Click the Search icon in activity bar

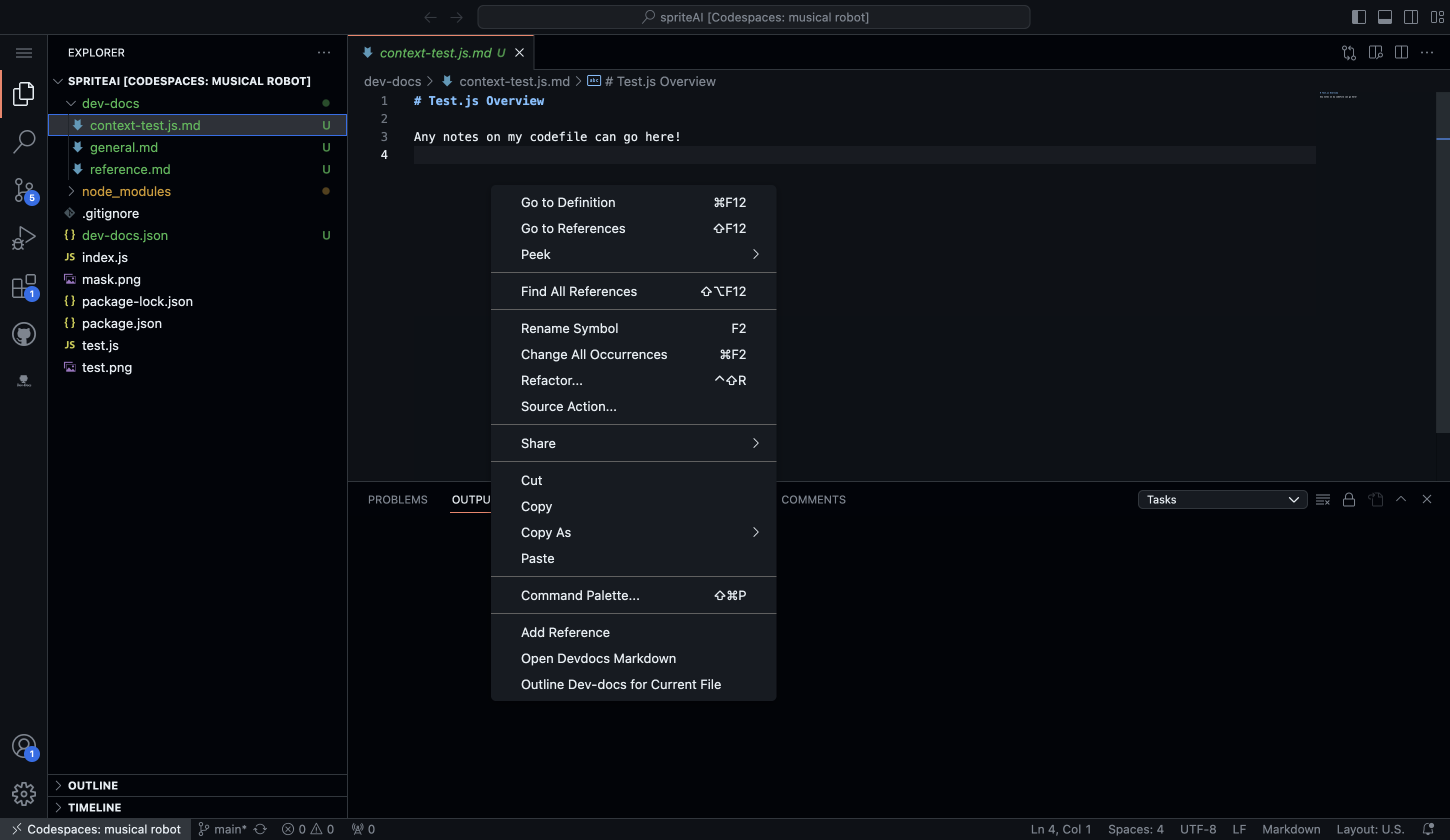point(23,141)
